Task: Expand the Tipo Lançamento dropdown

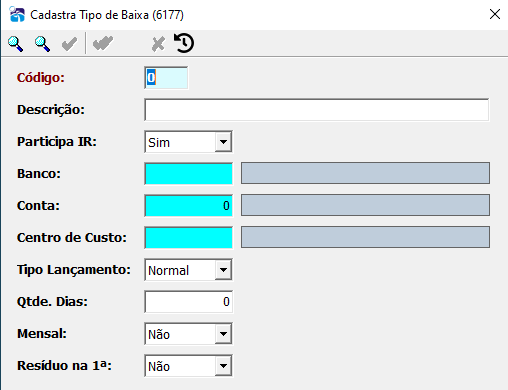Action: (x=223, y=270)
